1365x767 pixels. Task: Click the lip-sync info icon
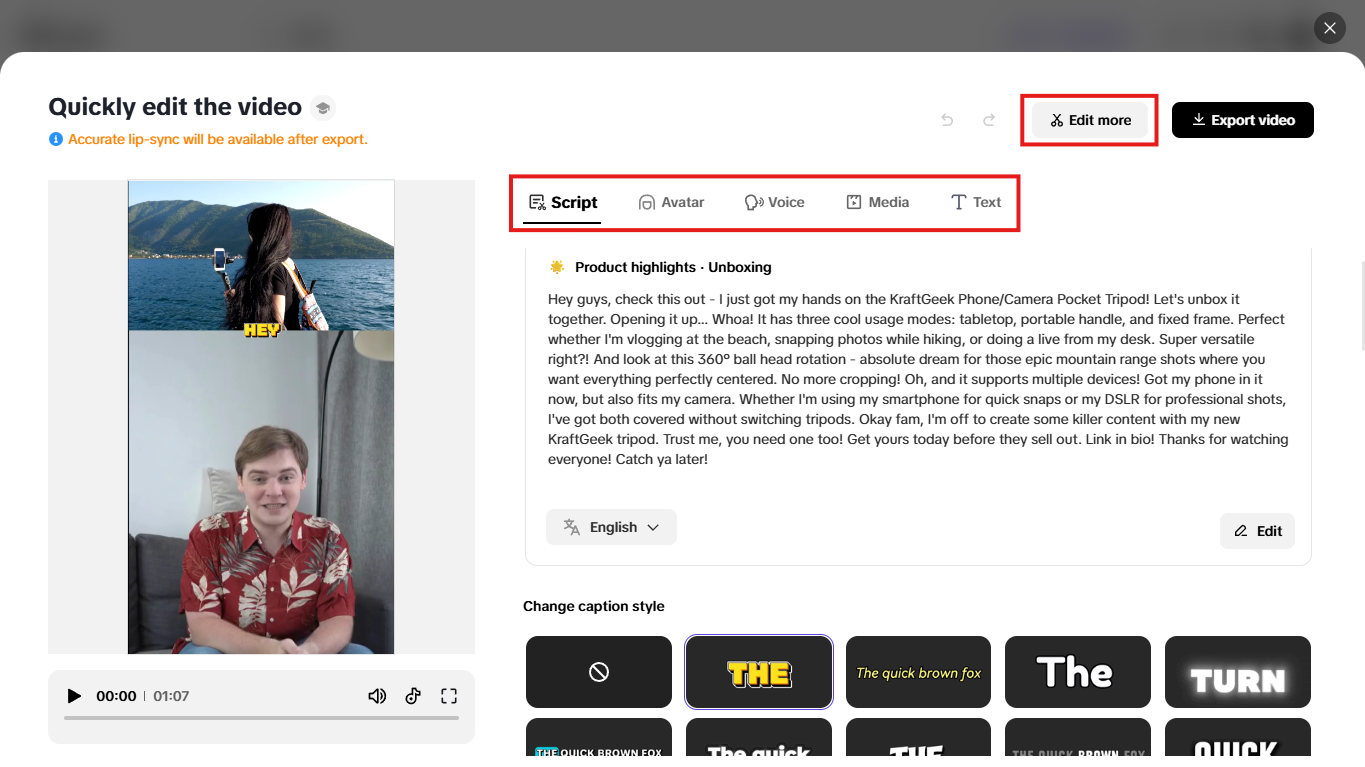(56, 139)
